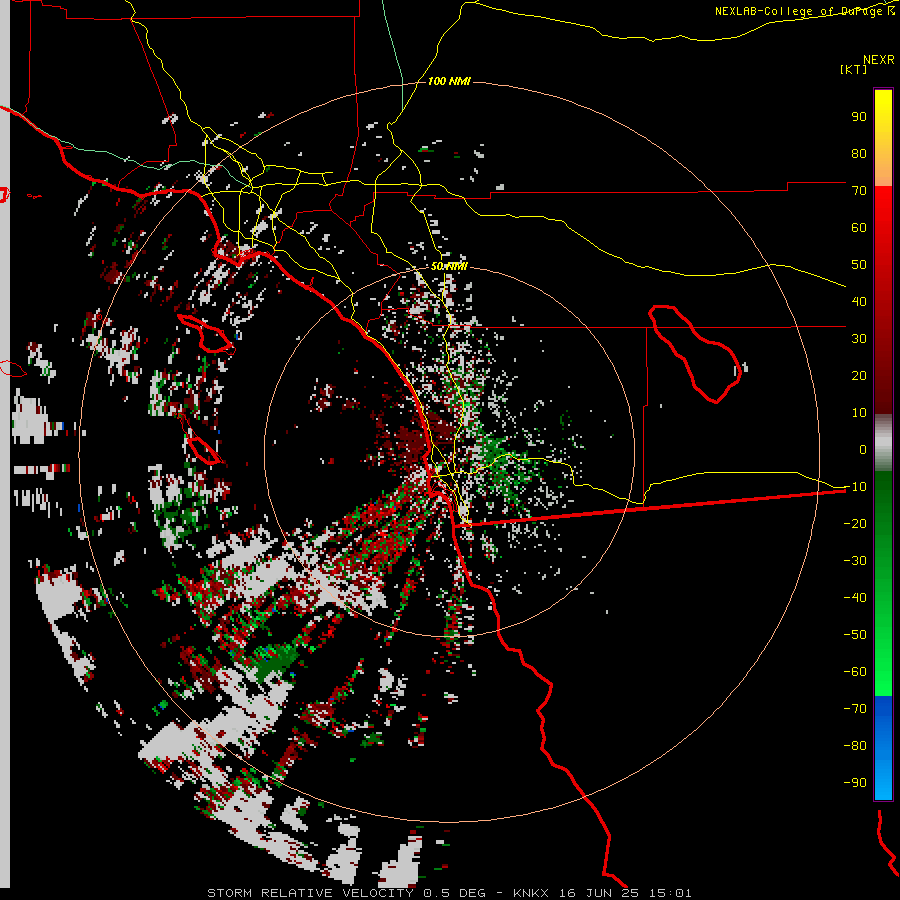Click the NEXLAB-College of DuPage credit text

point(804,11)
